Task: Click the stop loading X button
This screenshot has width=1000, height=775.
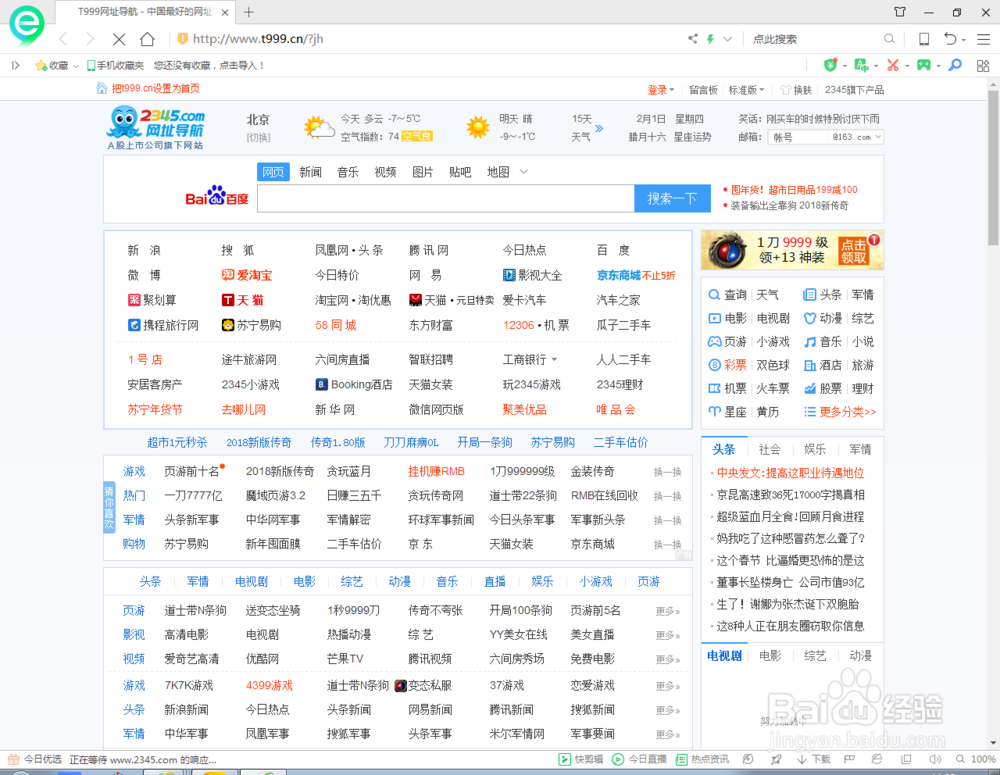Action: click(119, 39)
